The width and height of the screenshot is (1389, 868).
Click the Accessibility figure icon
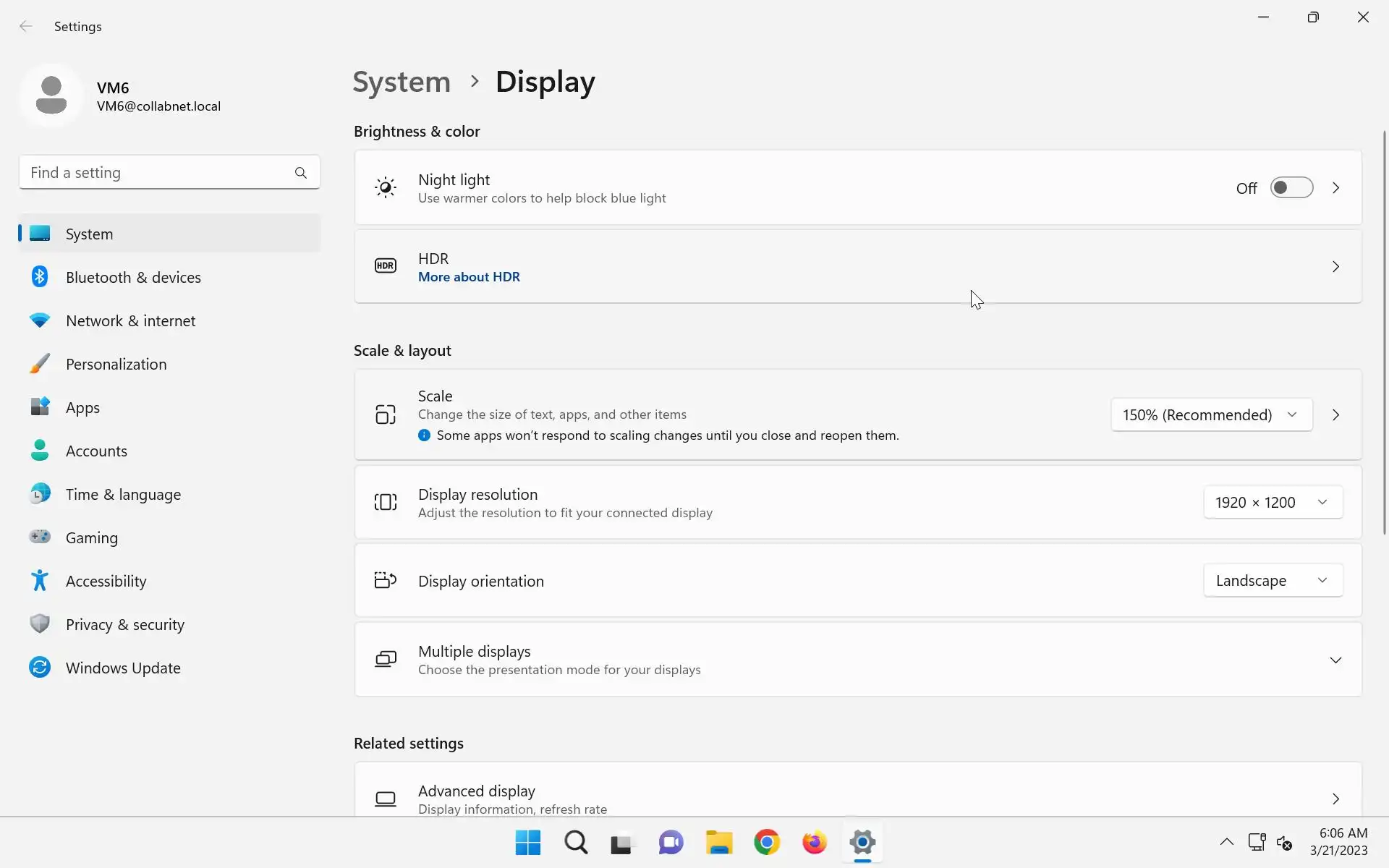(40, 581)
